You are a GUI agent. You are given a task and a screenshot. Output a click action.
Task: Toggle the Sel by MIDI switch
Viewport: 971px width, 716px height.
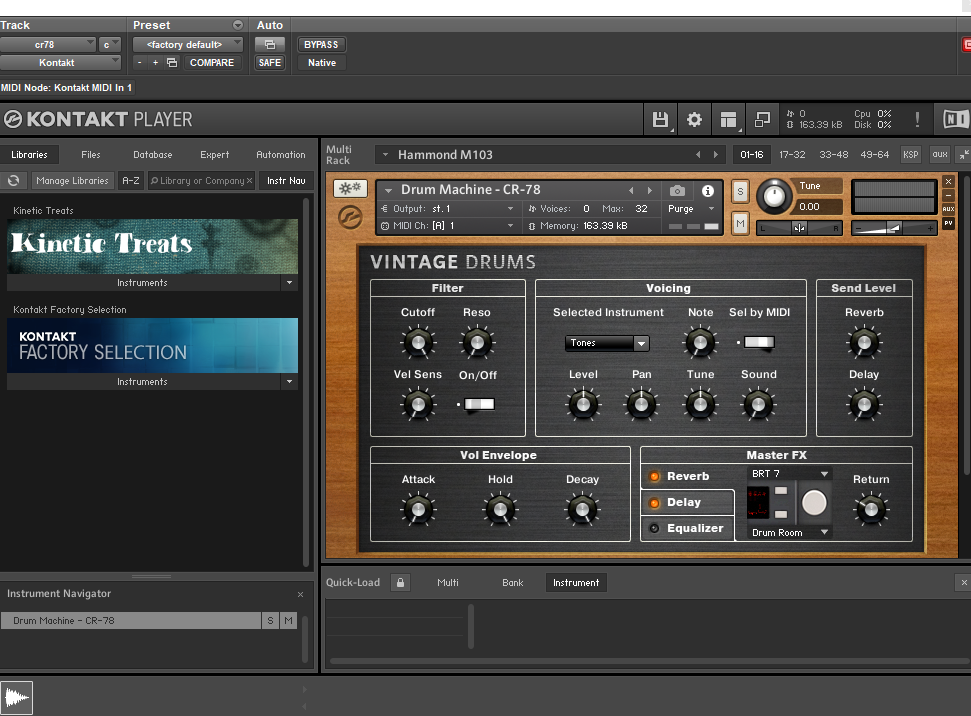(759, 343)
